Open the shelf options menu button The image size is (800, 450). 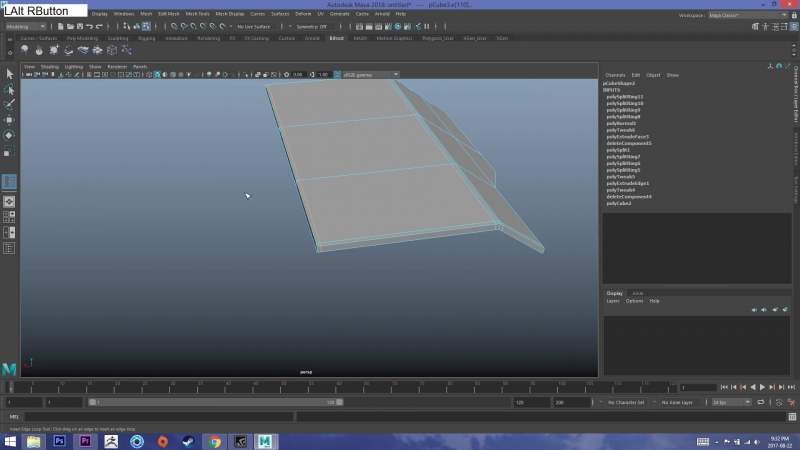9,52
